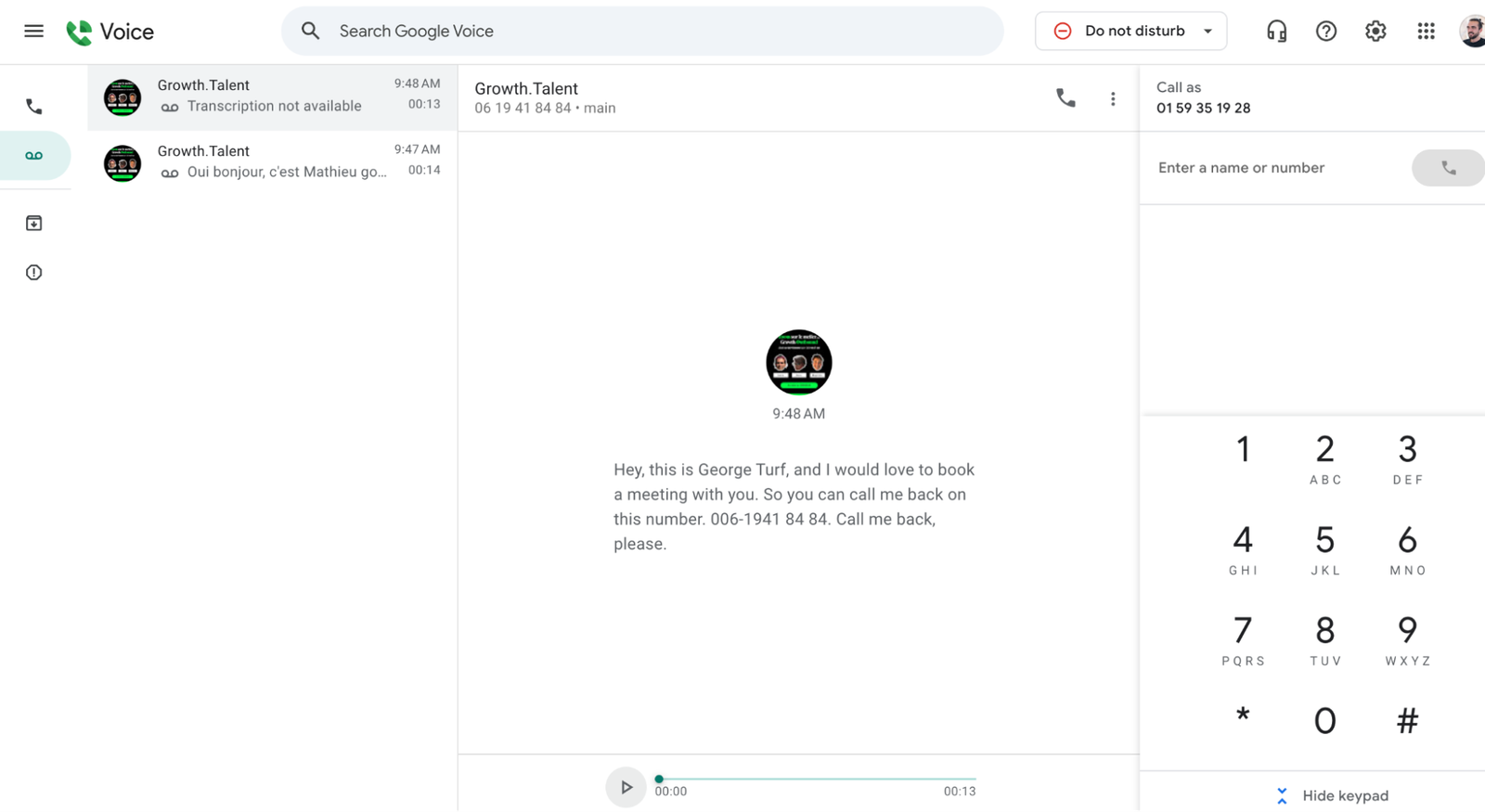
Task: Dial keypad digit 0
Action: [x=1325, y=721]
